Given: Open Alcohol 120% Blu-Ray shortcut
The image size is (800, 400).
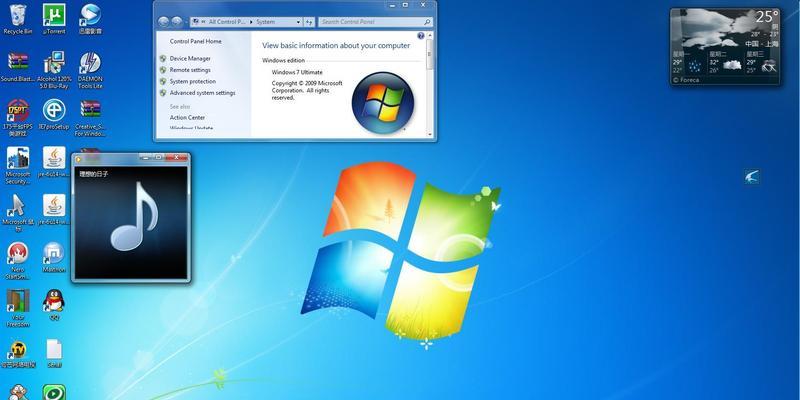Looking at the screenshot, I should [x=54, y=69].
